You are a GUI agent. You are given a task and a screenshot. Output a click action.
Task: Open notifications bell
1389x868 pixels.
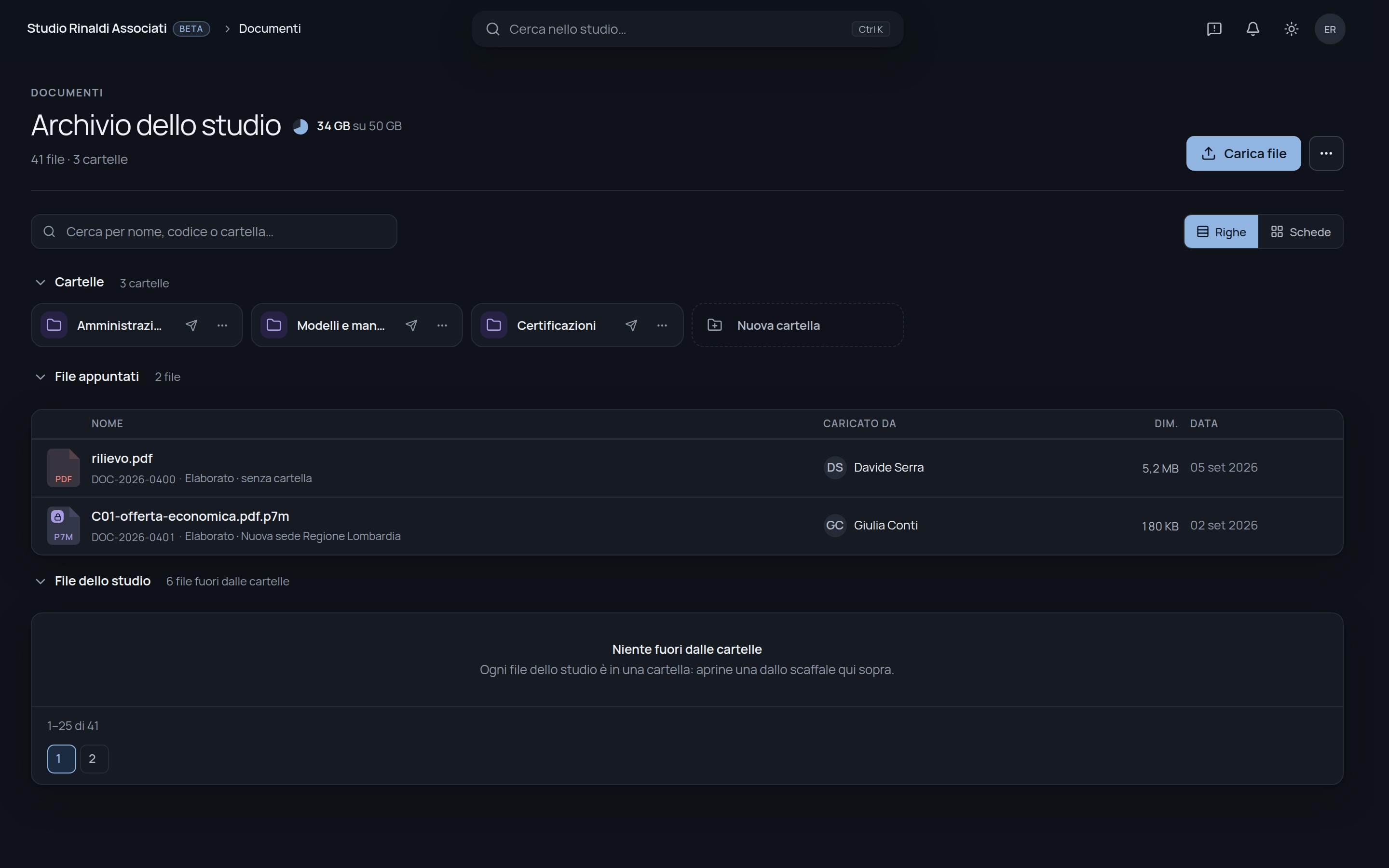pyautogui.click(x=1253, y=29)
